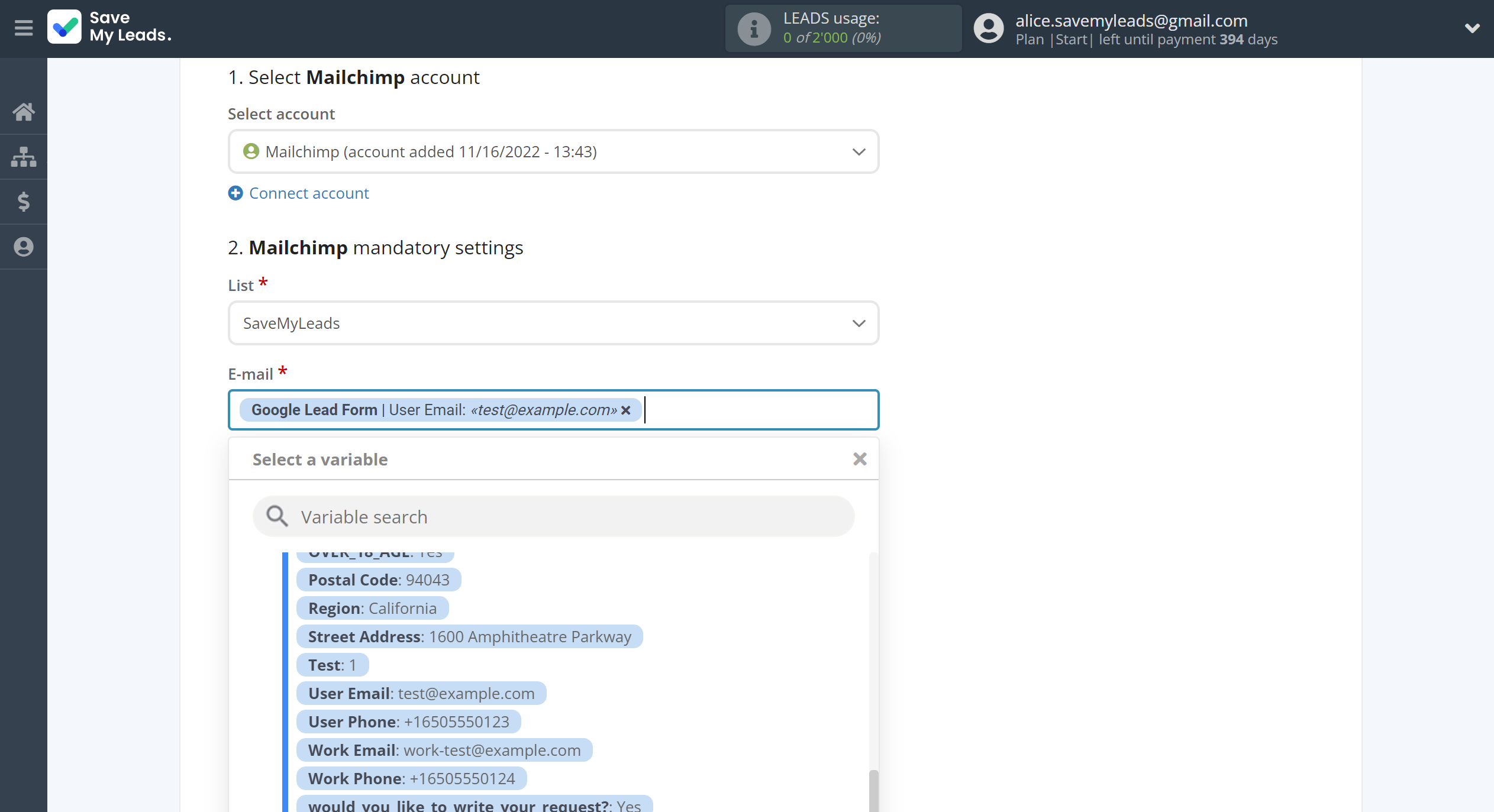Image resolution: width=1494 pixels, height=812 pixels.
Task: Click the LEADS usage info icon
Action: [x=754, y=28]
